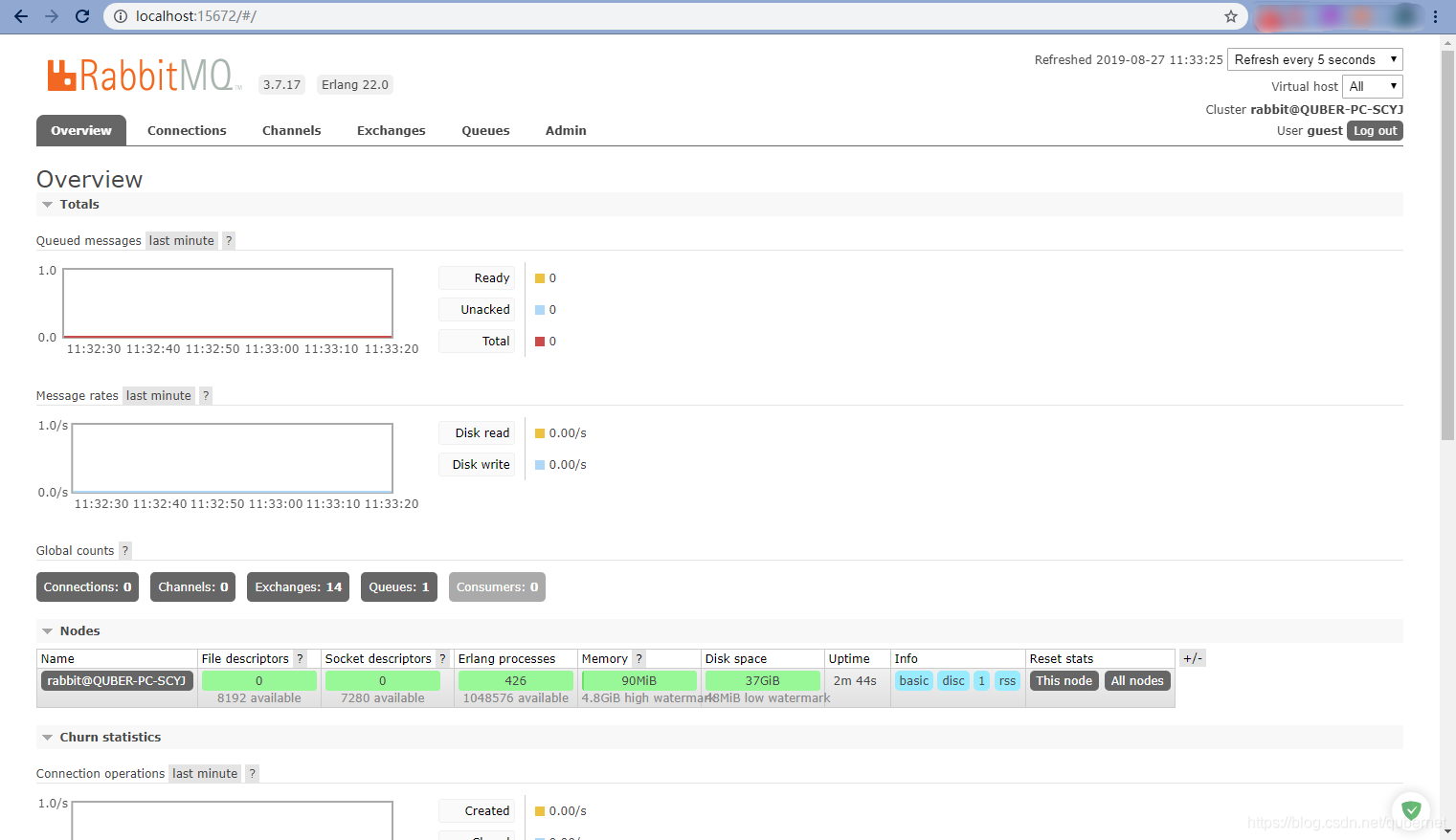Open help for File descriptors column
Screen dimensions: 1456x840
[300, 658]
